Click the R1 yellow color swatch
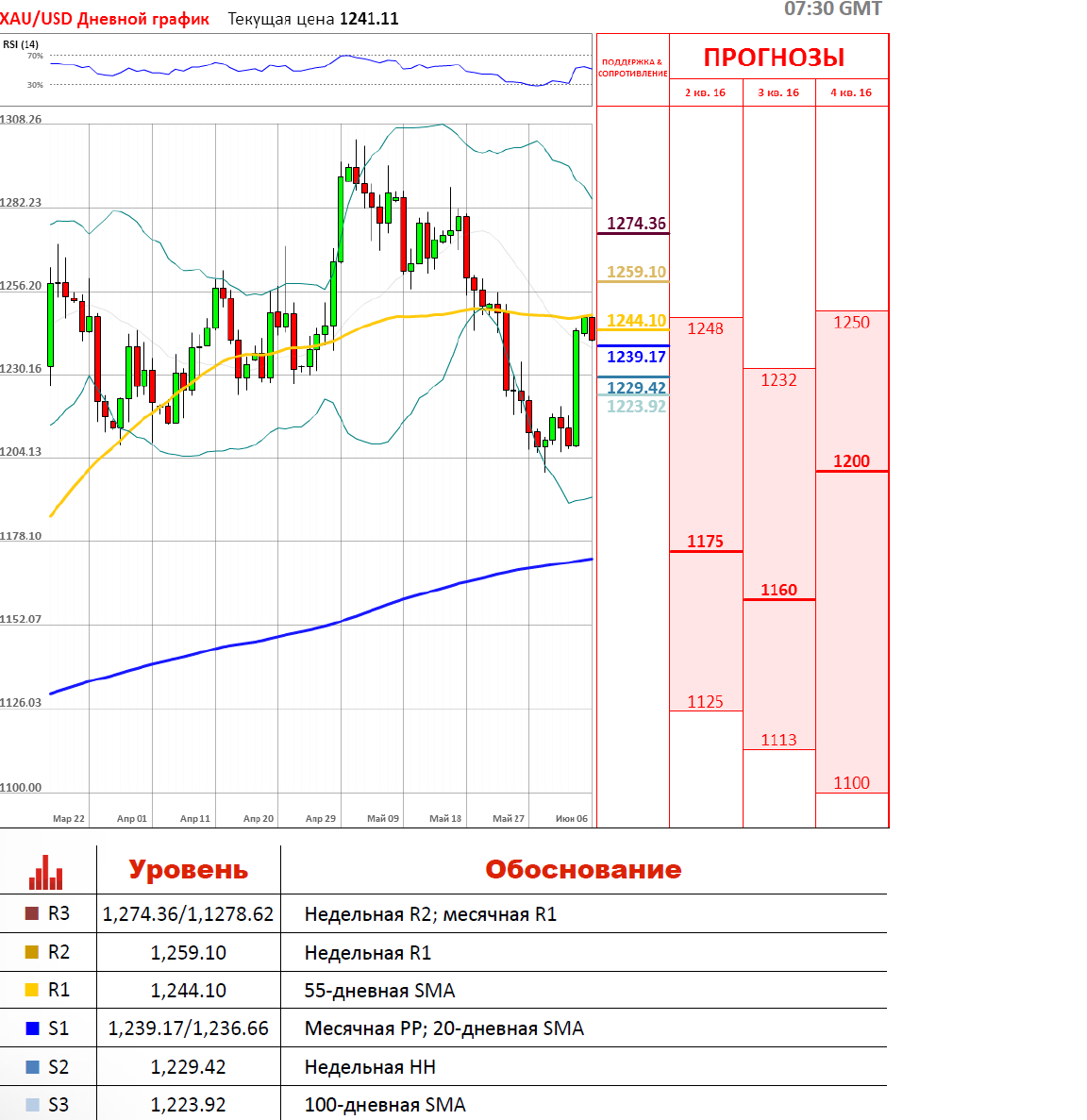This screenshot has width=1087, height=1120. pos(32,990)
